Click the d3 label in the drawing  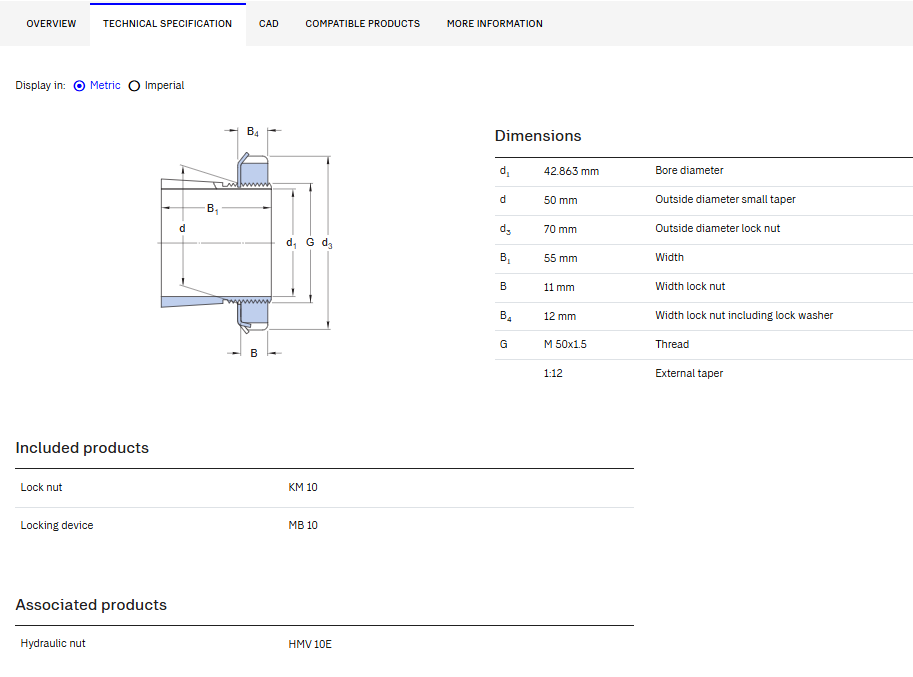[327, 243]
